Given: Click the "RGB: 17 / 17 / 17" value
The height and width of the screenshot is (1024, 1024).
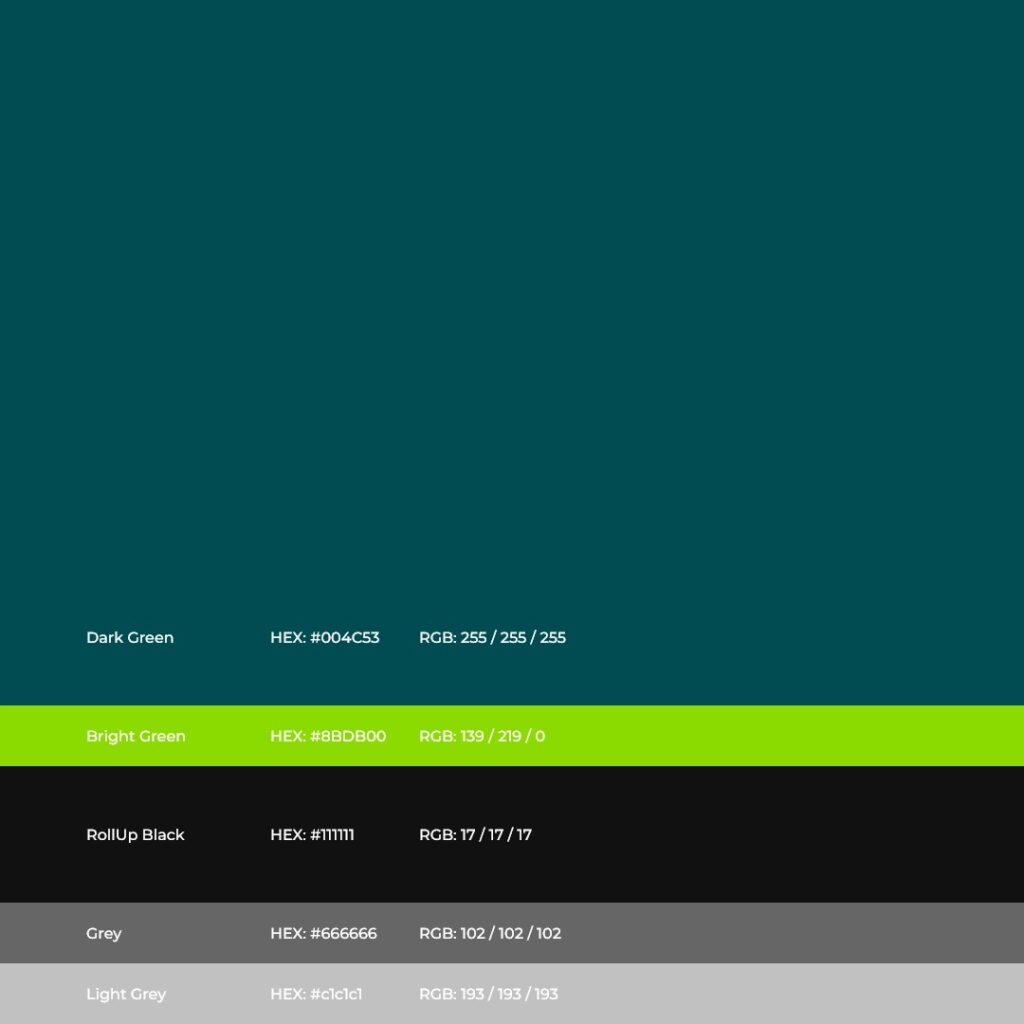Looking at the screenshot, I should [x=475, y=835].
